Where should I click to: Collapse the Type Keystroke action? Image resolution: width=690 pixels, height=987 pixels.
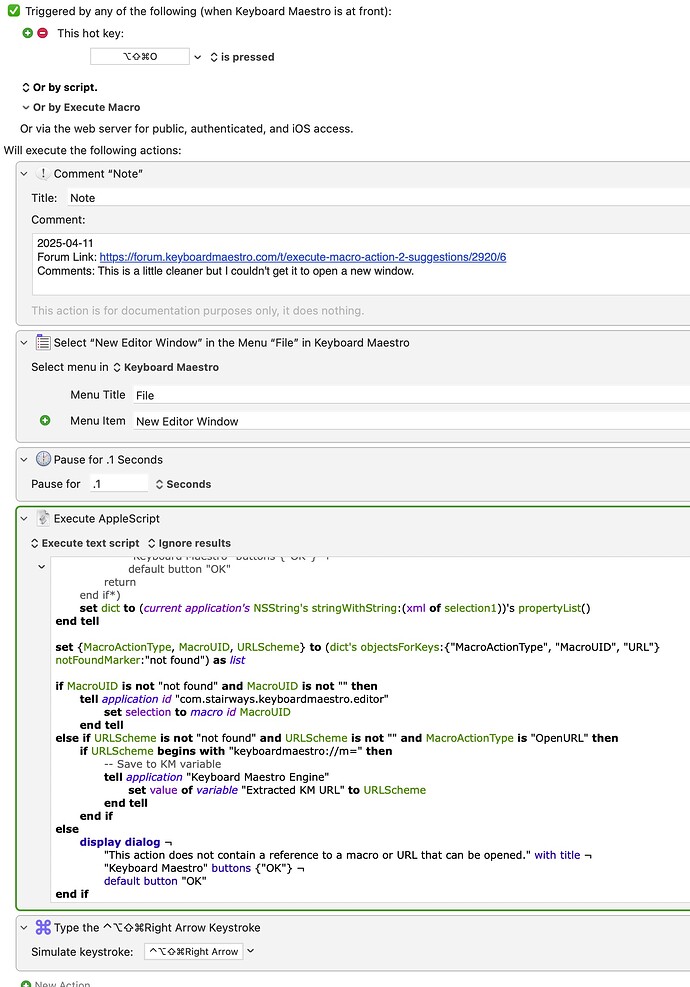[24, 928]
